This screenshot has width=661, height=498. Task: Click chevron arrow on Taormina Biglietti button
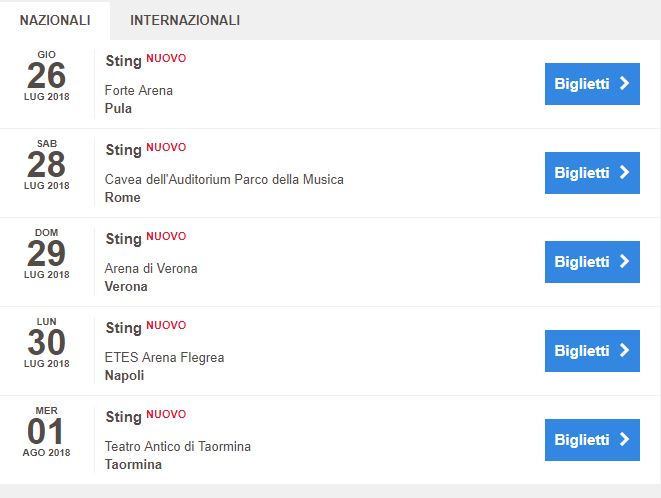click(625, 440)
